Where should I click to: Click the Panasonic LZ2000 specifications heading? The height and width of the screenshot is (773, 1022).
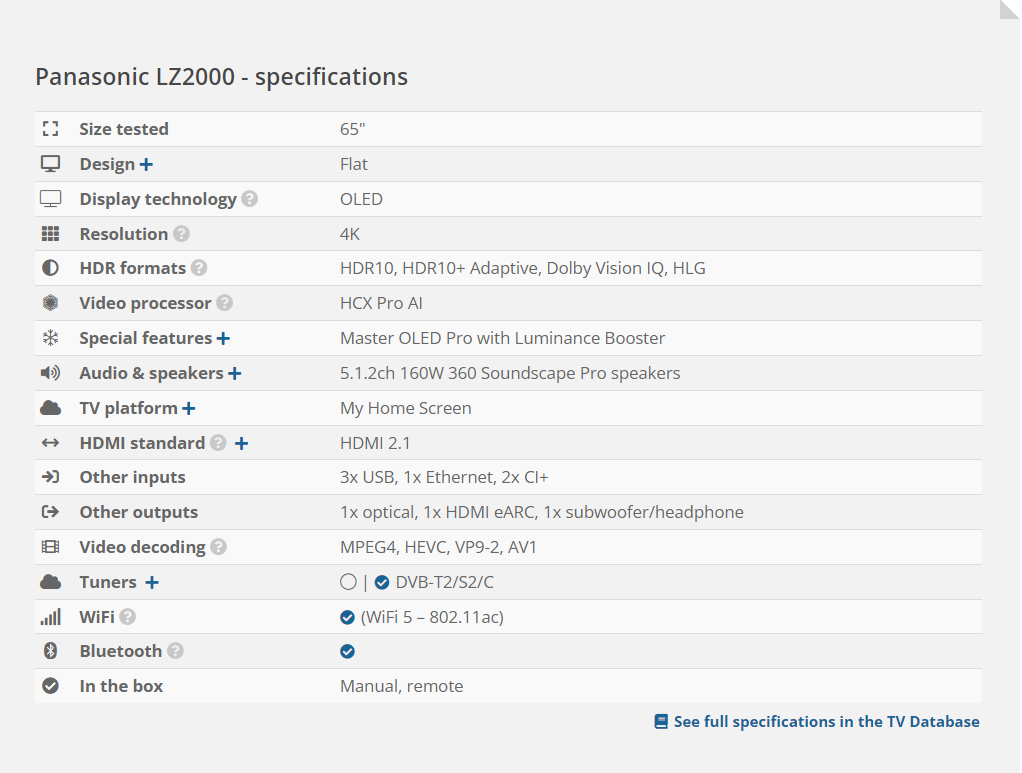[x=221, y=77]
